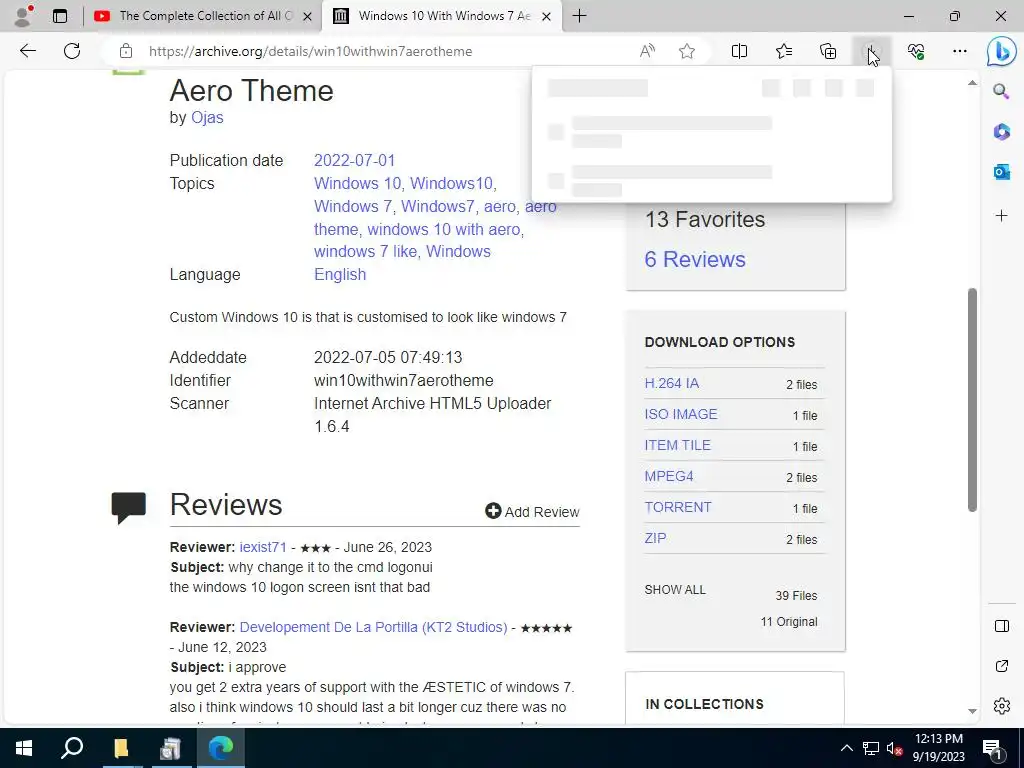The image size is (1024, 768).
Task: Open File Explorer from the taskbar
Action: coord(121,748)
